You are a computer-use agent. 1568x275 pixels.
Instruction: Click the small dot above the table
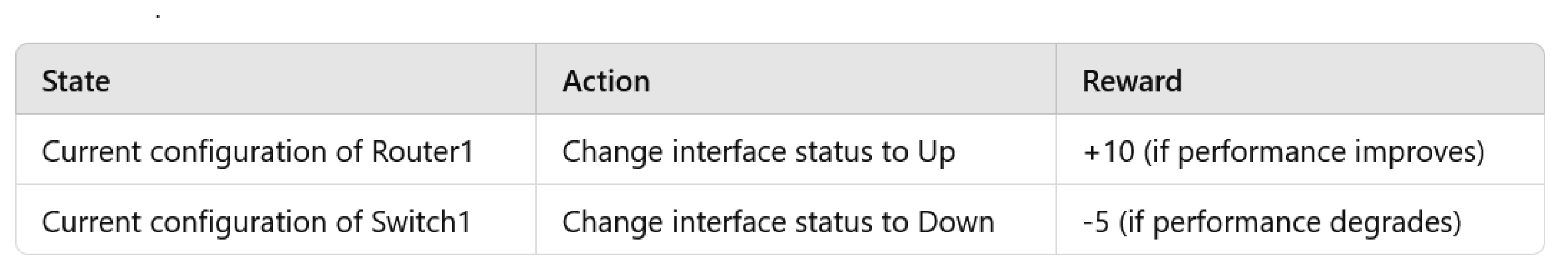coord(158,17)
